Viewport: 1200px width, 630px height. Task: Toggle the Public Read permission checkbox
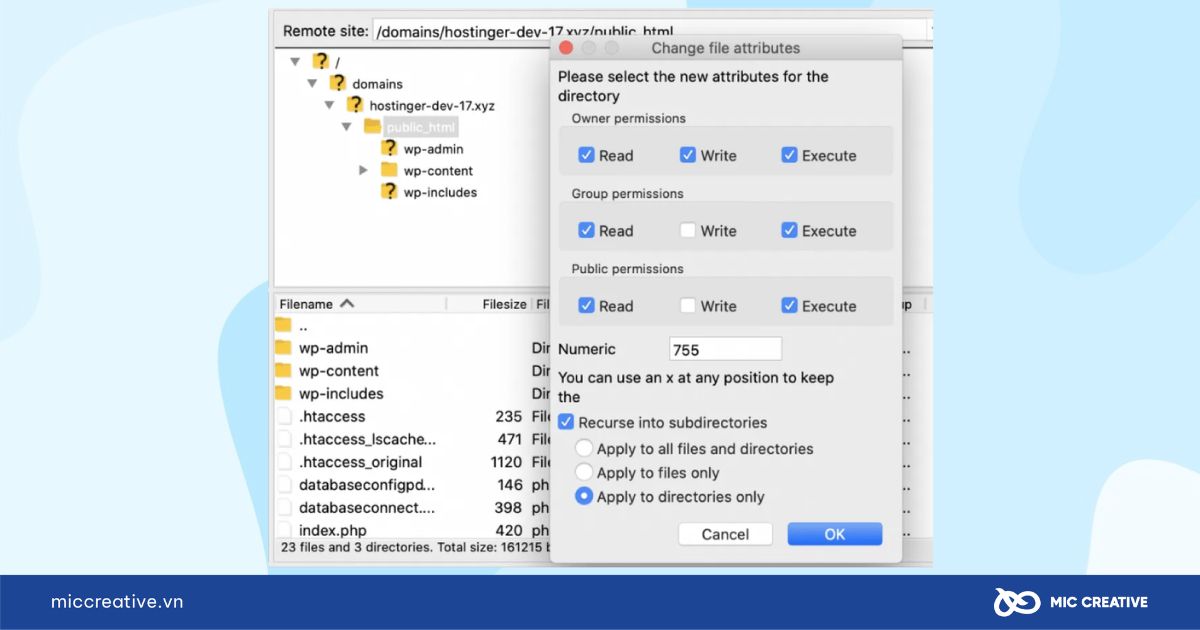[x=587, y=305]
